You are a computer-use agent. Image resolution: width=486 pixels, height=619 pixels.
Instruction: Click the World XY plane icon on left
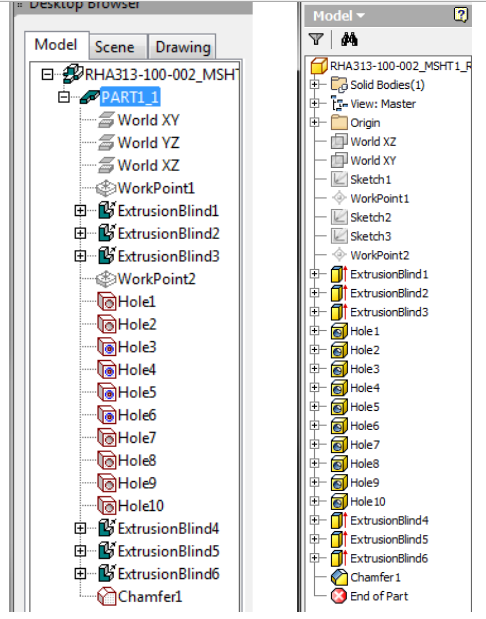pyautogui.click(x=106, y=120)
